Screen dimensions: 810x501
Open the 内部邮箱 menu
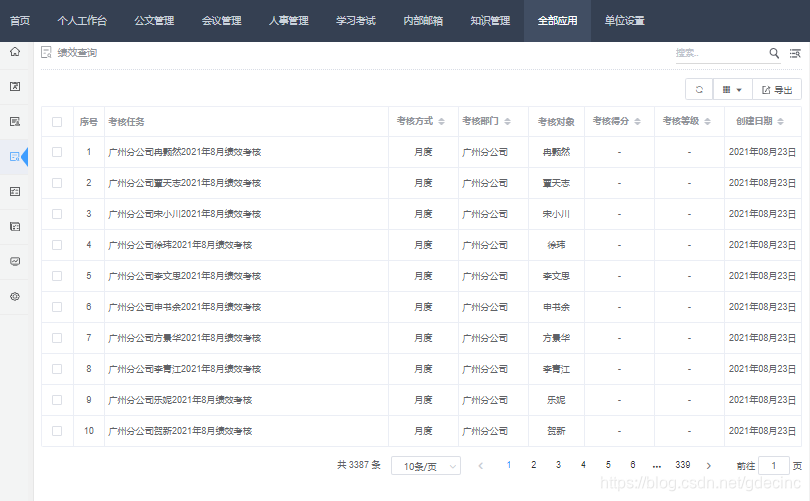tap(423, 21)
